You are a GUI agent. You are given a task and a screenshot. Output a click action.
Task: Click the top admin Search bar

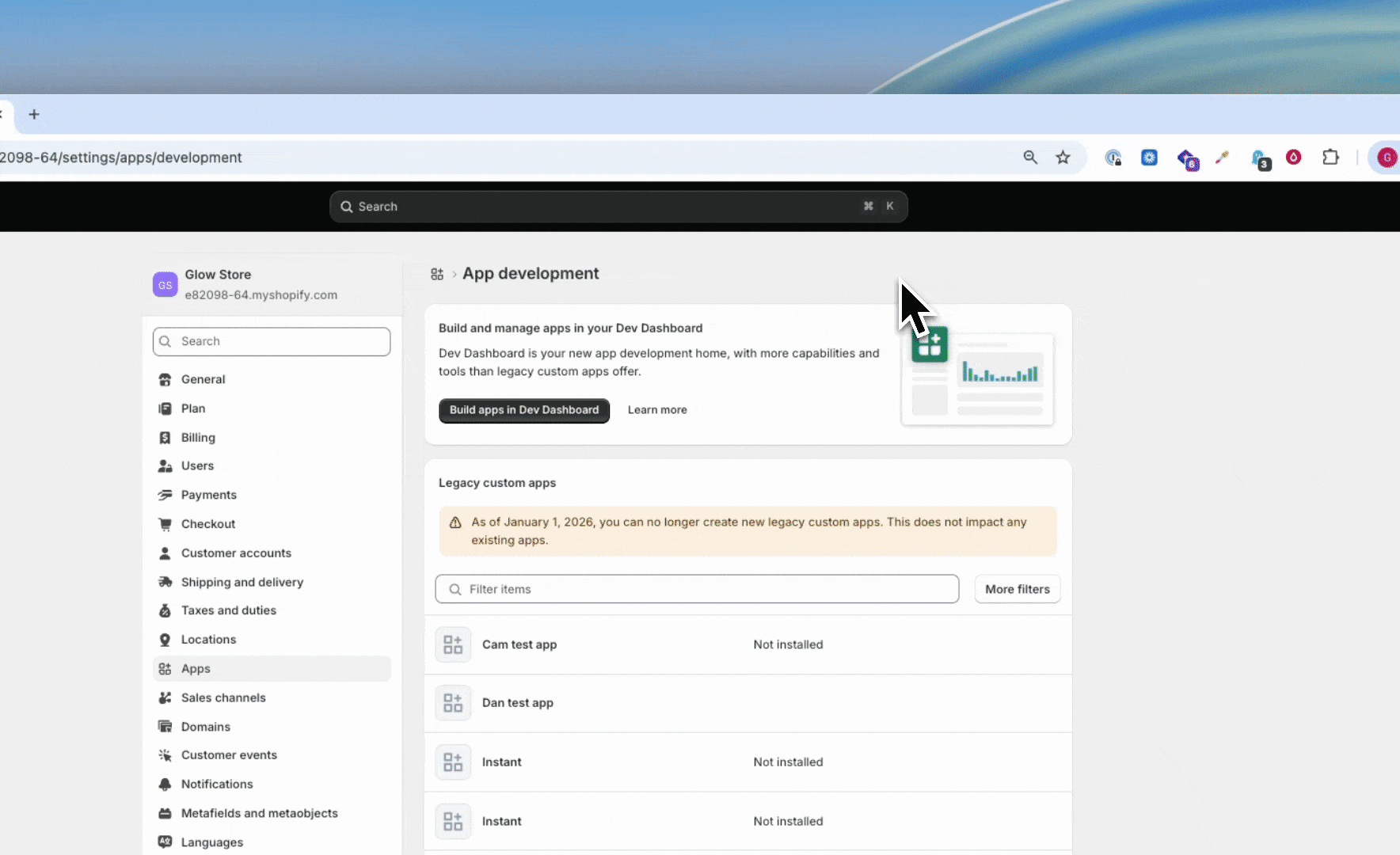tap(618, 207)
